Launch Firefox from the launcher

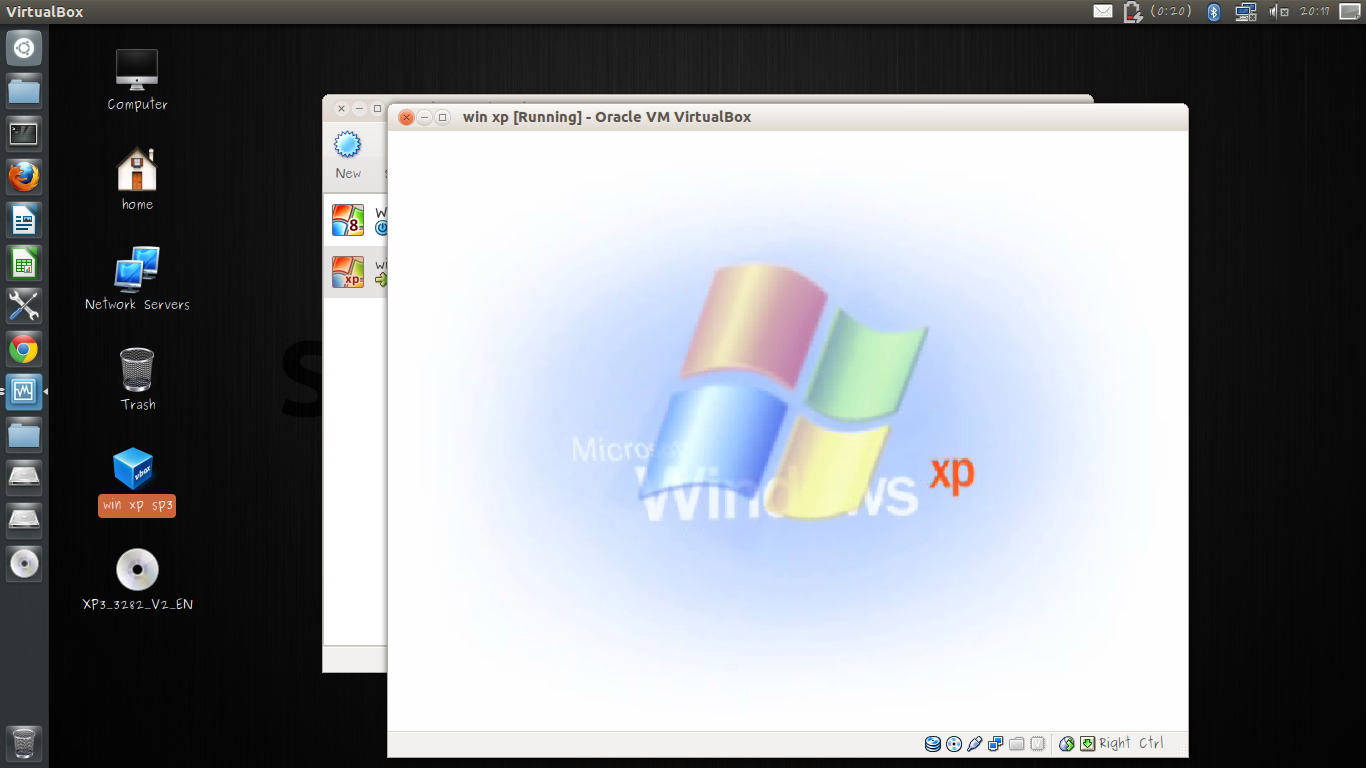[x=23, y=176]
